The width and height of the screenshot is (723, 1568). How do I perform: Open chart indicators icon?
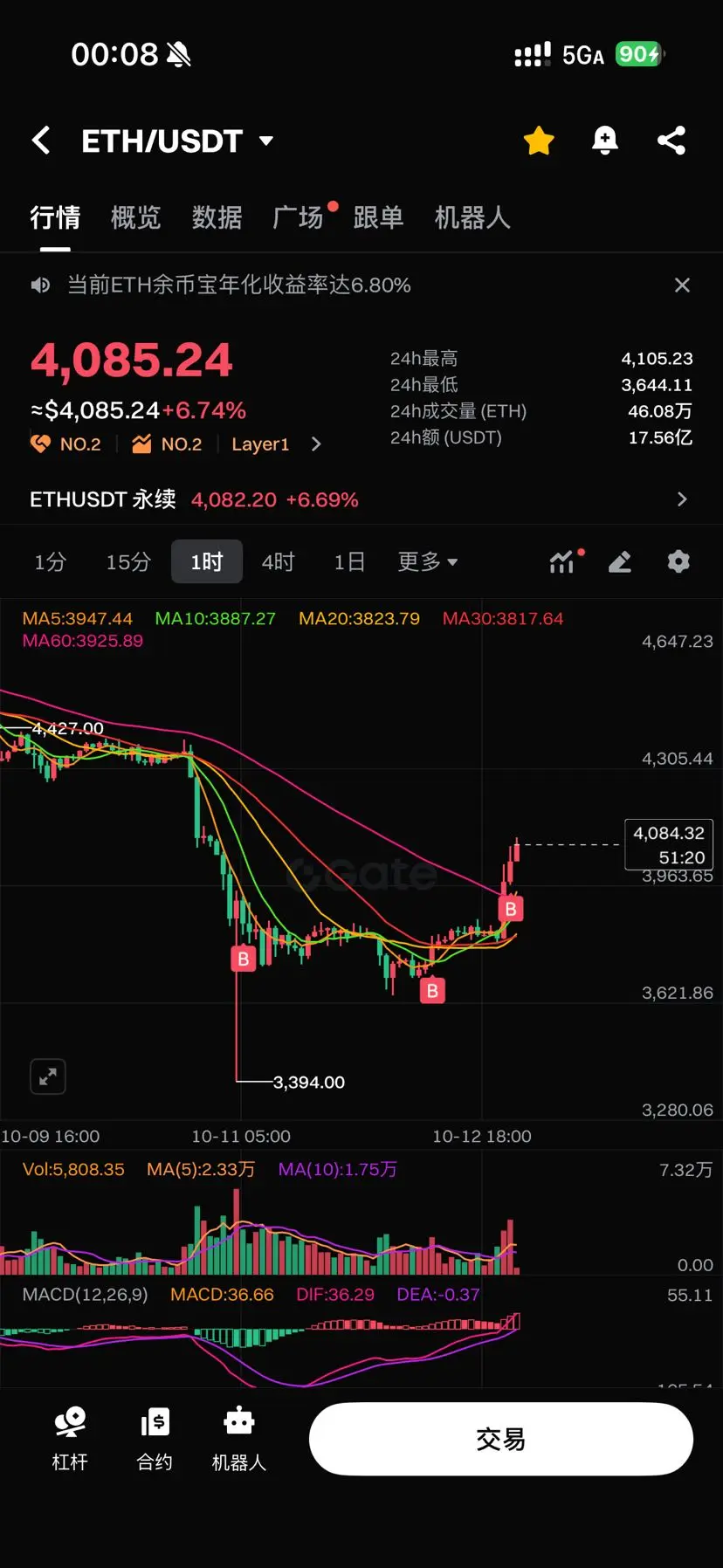tap(564, 561)
